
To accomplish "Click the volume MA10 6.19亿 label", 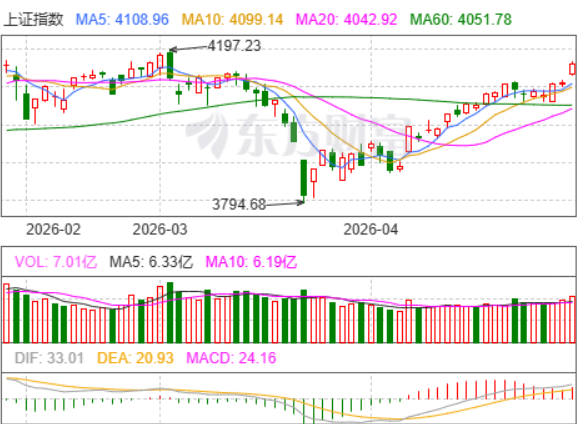I will pyautogui.click(x=251, y=262).
